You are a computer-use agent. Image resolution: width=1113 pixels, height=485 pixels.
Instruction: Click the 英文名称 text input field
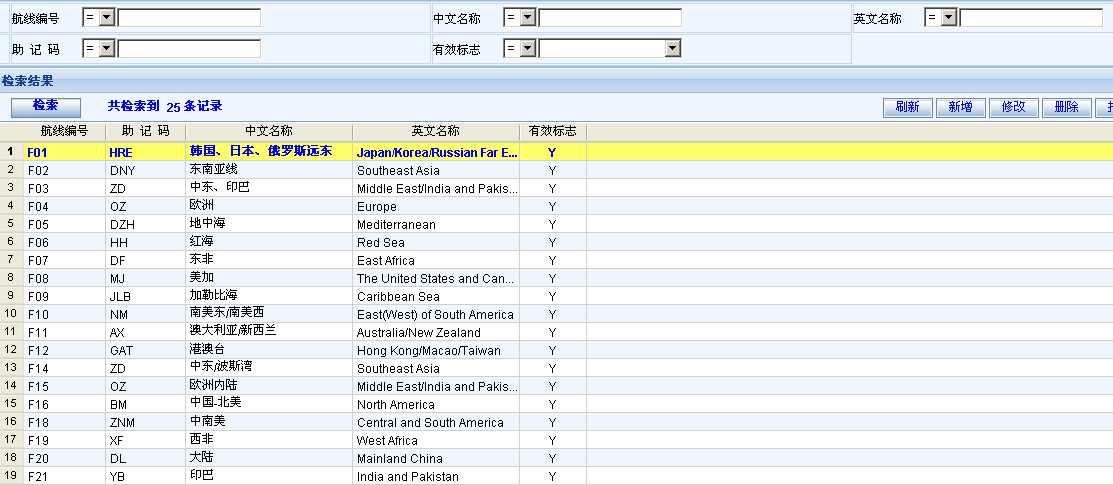click(1031, 18)
